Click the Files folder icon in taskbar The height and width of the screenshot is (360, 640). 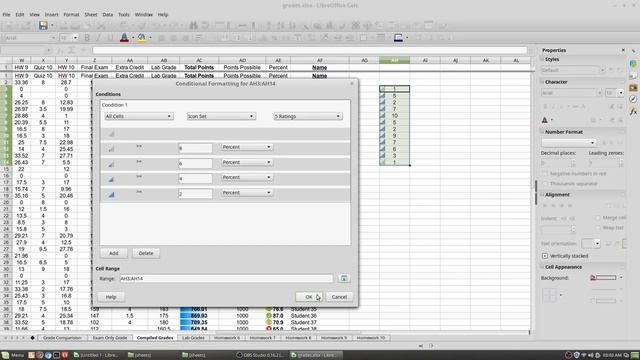(x=31, y=355)
